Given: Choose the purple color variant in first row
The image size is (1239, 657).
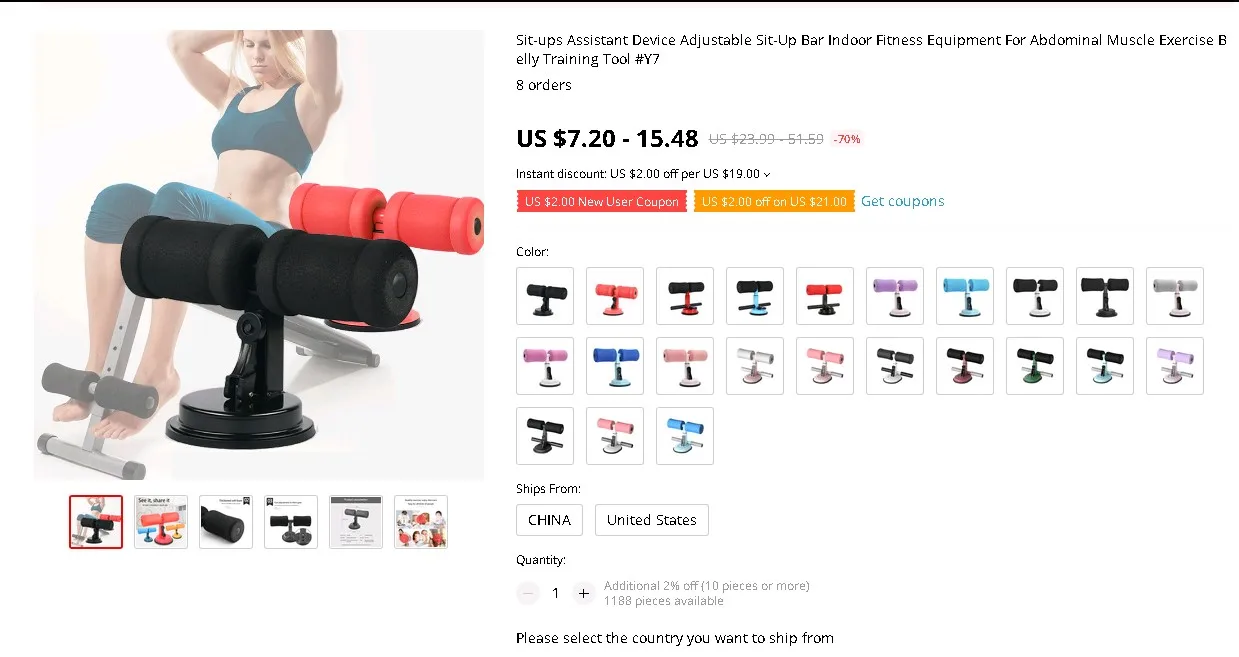Looking at the screenshot, I should [895, 296].
